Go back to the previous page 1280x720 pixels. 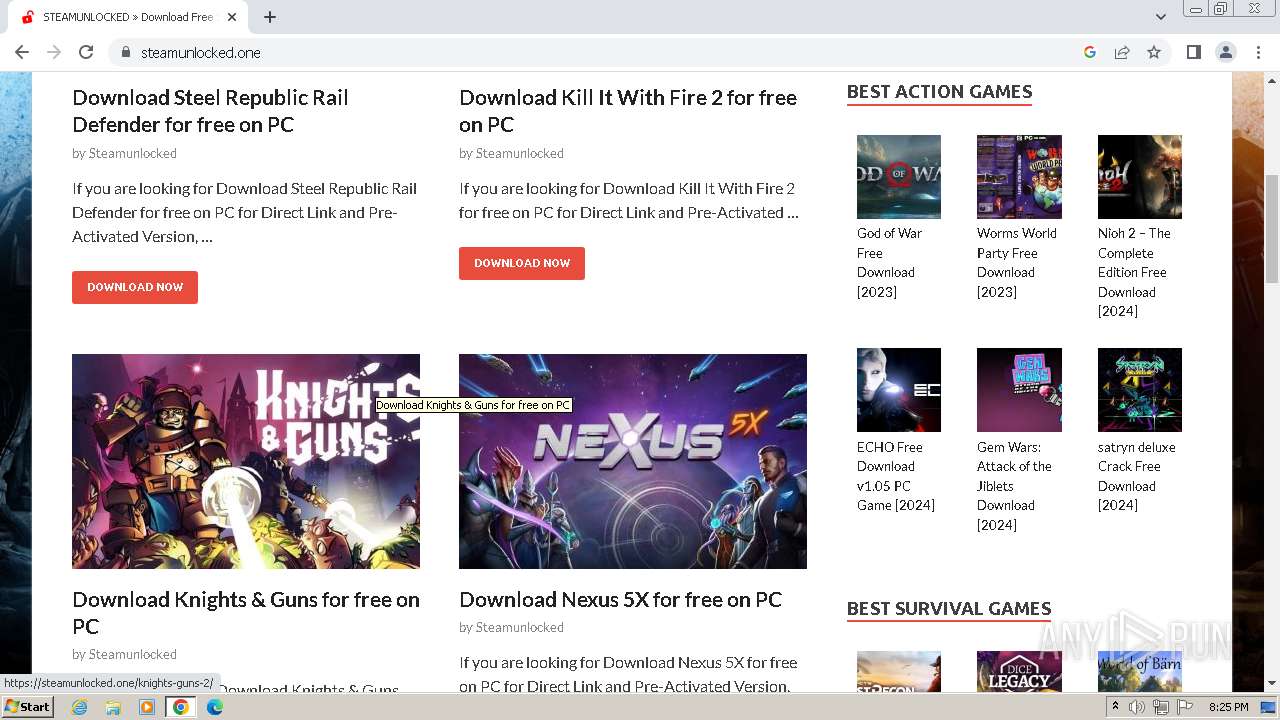coord(22,52)
